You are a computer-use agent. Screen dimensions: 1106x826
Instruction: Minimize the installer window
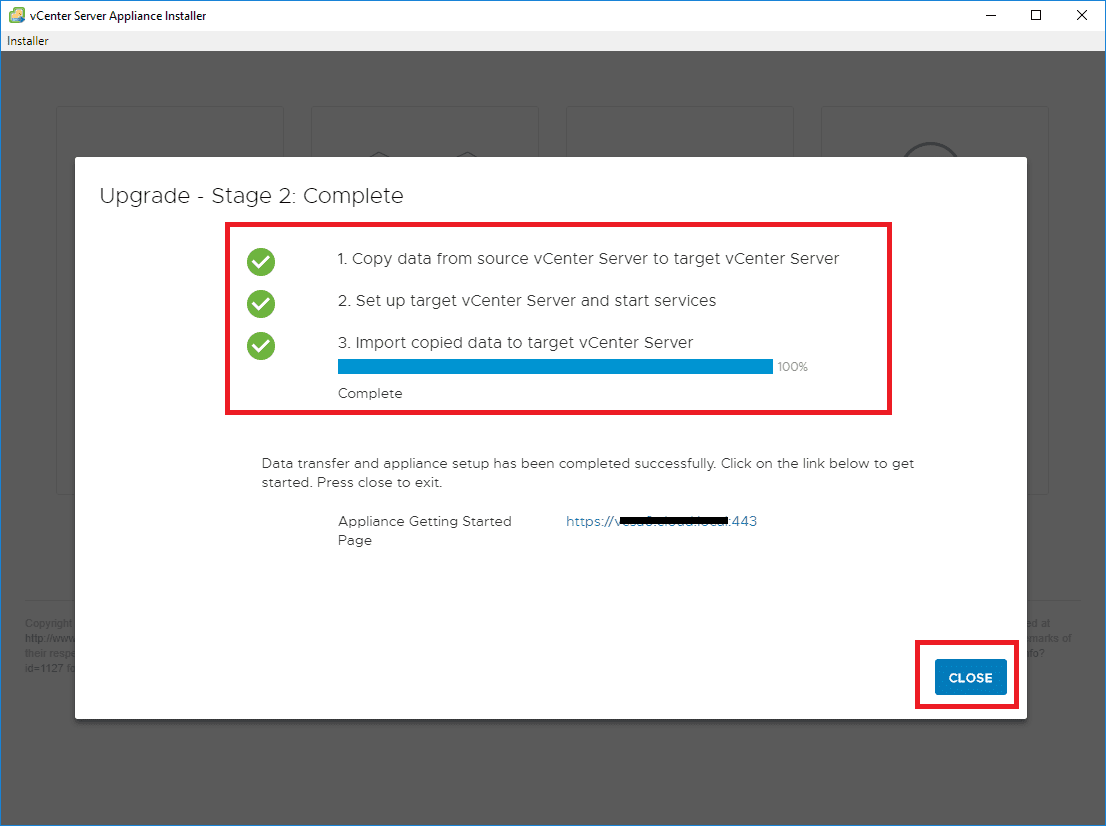pos(991,15)
